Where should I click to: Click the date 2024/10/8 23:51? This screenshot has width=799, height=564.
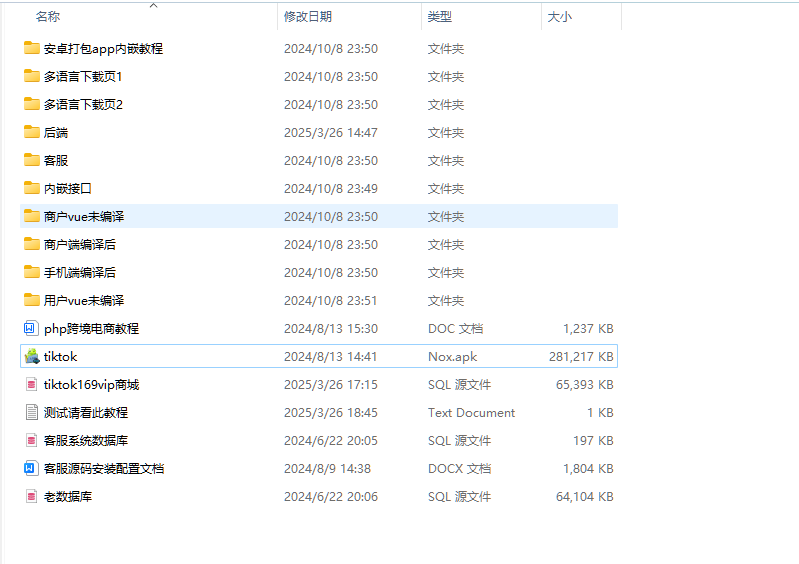[x=331, y=301]
